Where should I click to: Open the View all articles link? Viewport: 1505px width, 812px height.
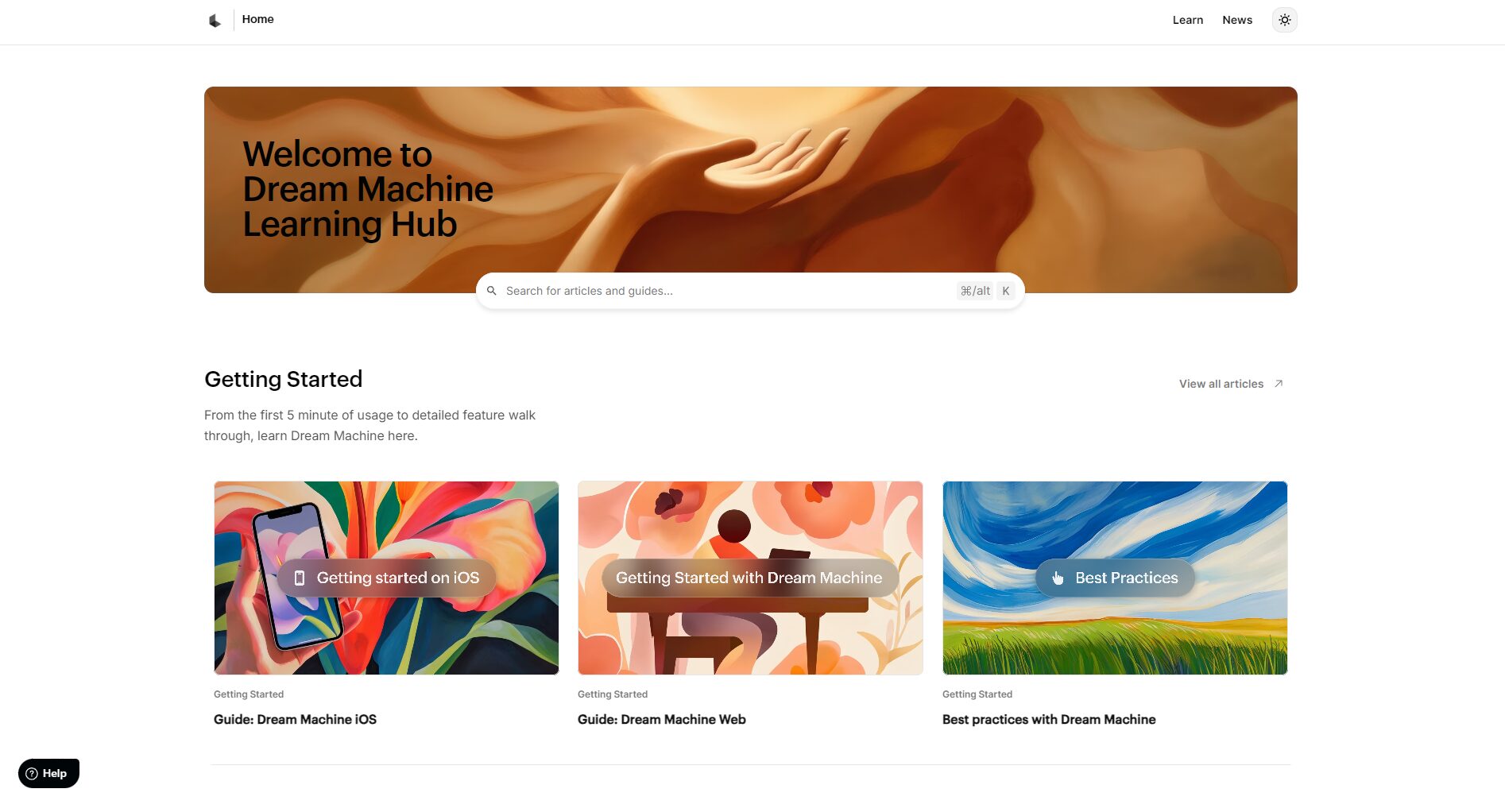pyautogui.click(x=1221, y=384)
